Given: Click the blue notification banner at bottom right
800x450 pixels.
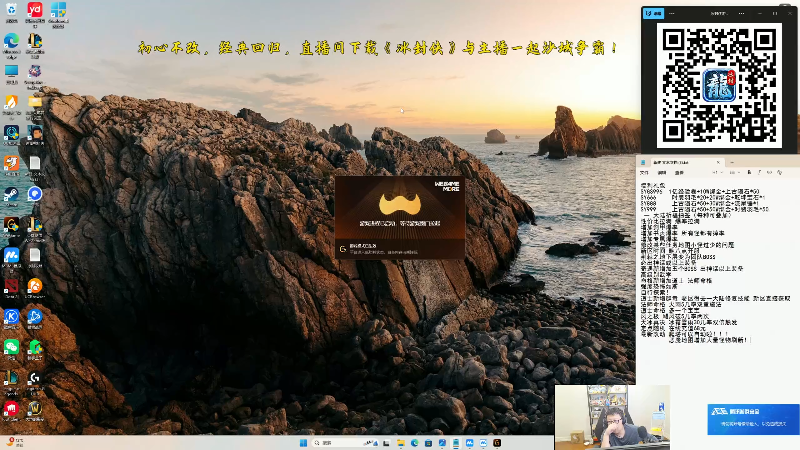Looking at the screenshot, I should click(x=753, y=419).
